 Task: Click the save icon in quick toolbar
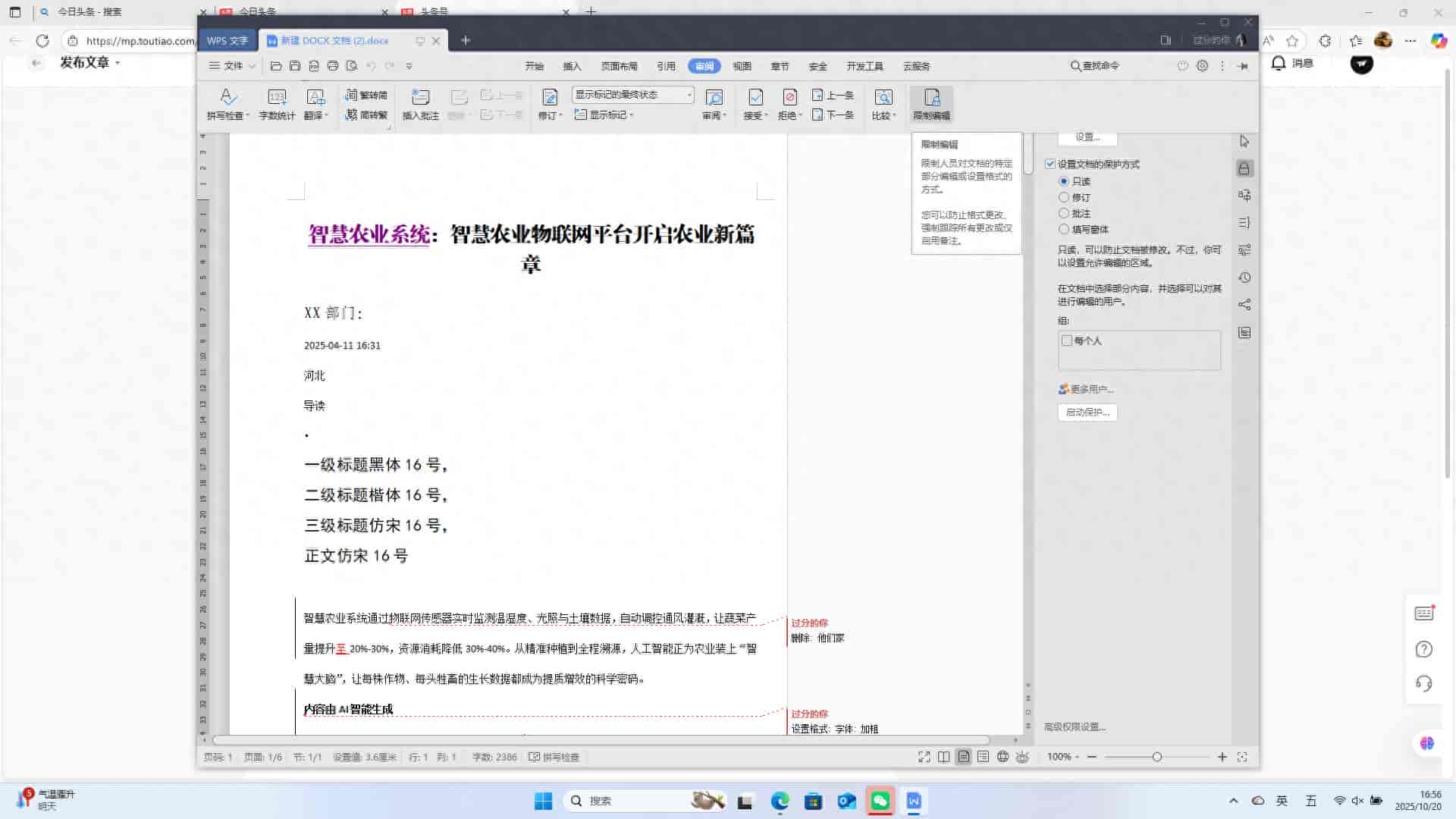295,66
